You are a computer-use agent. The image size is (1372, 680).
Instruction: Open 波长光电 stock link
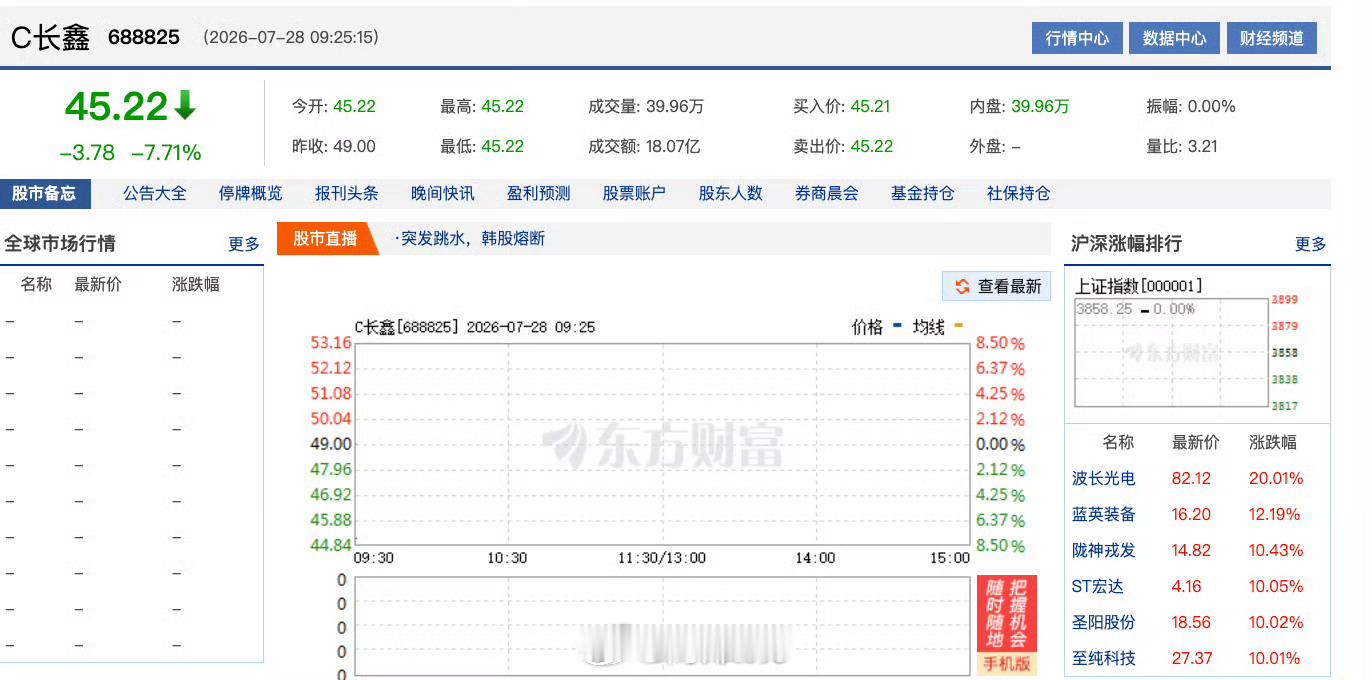tap(1104, 478)
